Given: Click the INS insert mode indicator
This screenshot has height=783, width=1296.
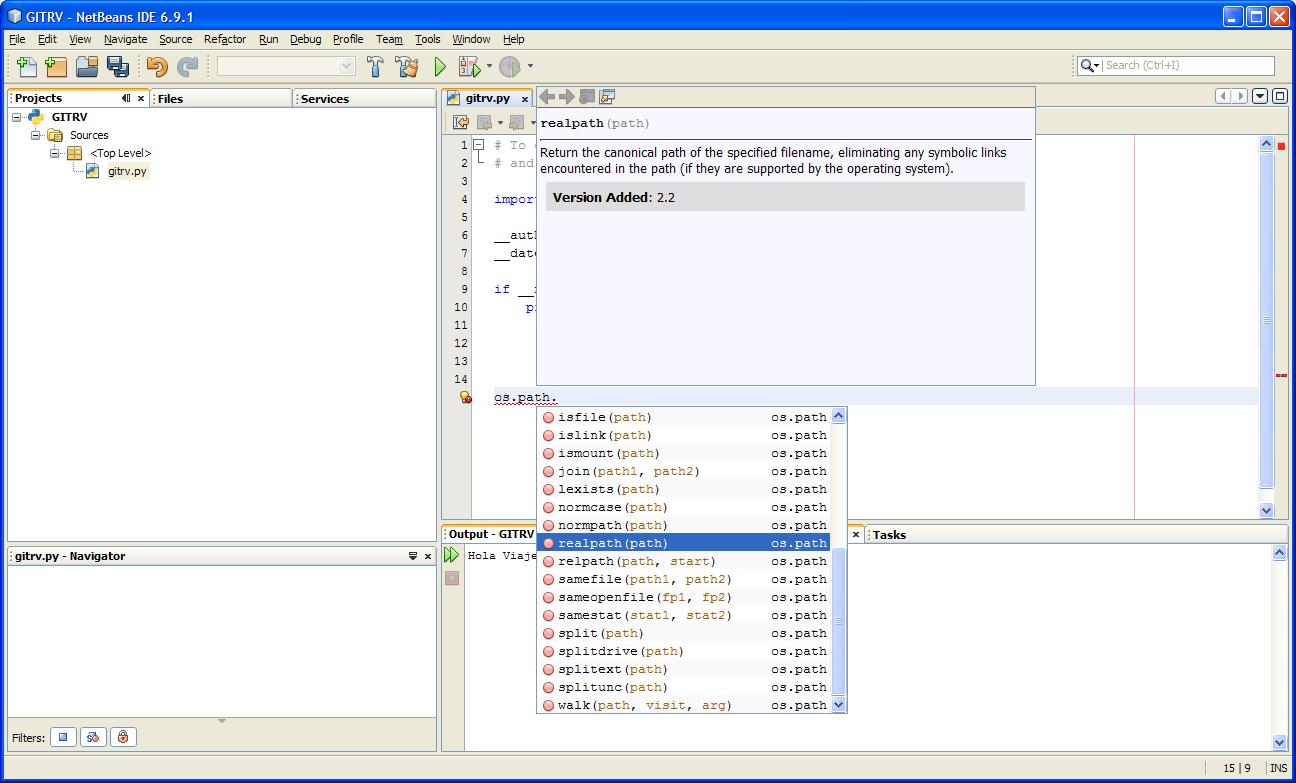Looking at the screenshot, I should click(1278, 768).
